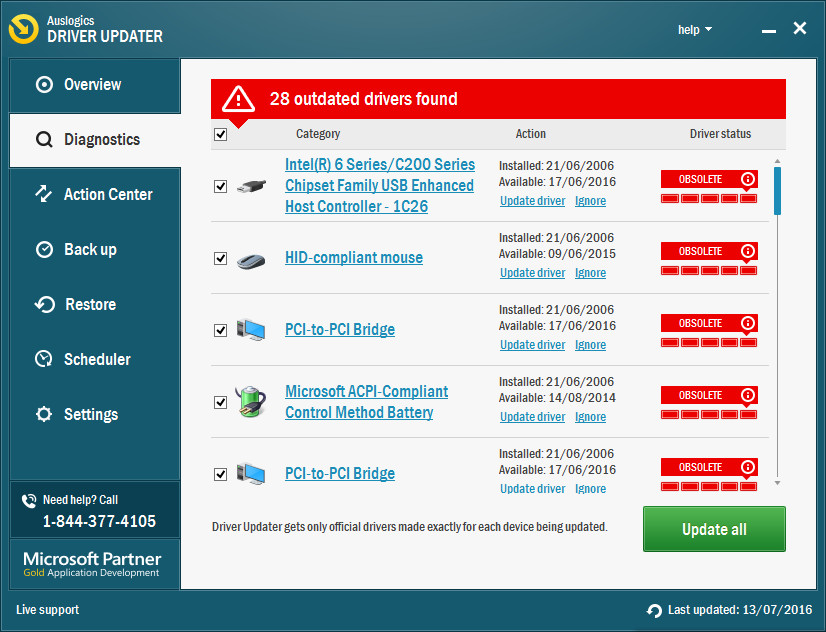Open the Scheduler tab
The height and width of the screenshot is (632, 826).
coord(95,359)
